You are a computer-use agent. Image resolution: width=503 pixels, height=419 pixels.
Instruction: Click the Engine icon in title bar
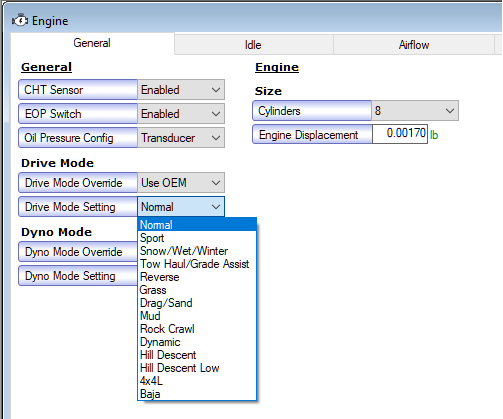[x=20, y=21]
